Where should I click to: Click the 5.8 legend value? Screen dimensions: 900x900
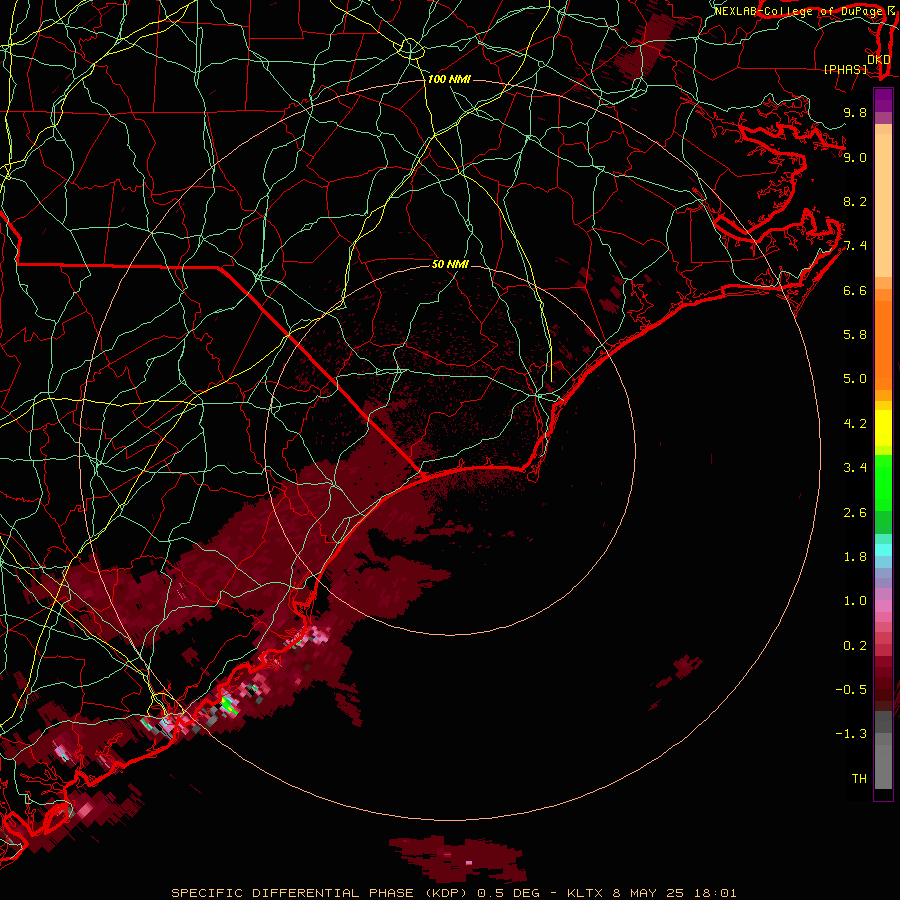coord(855,335)
